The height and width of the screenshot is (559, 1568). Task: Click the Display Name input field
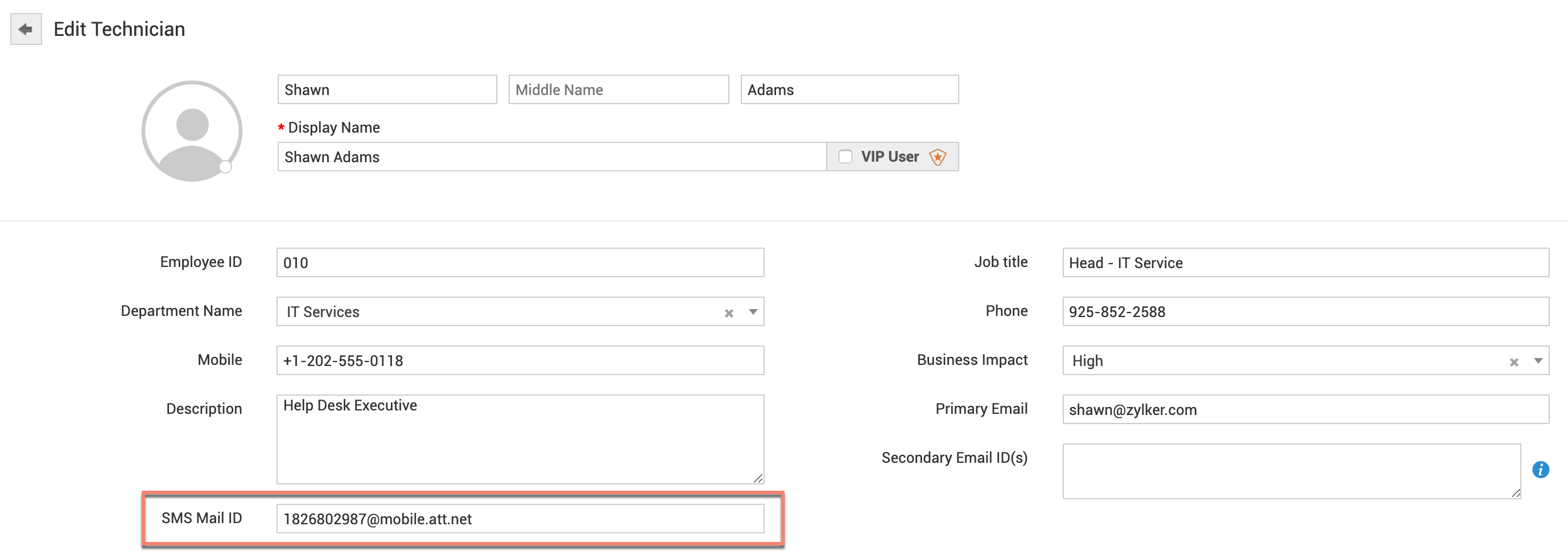tap(551, 157)
